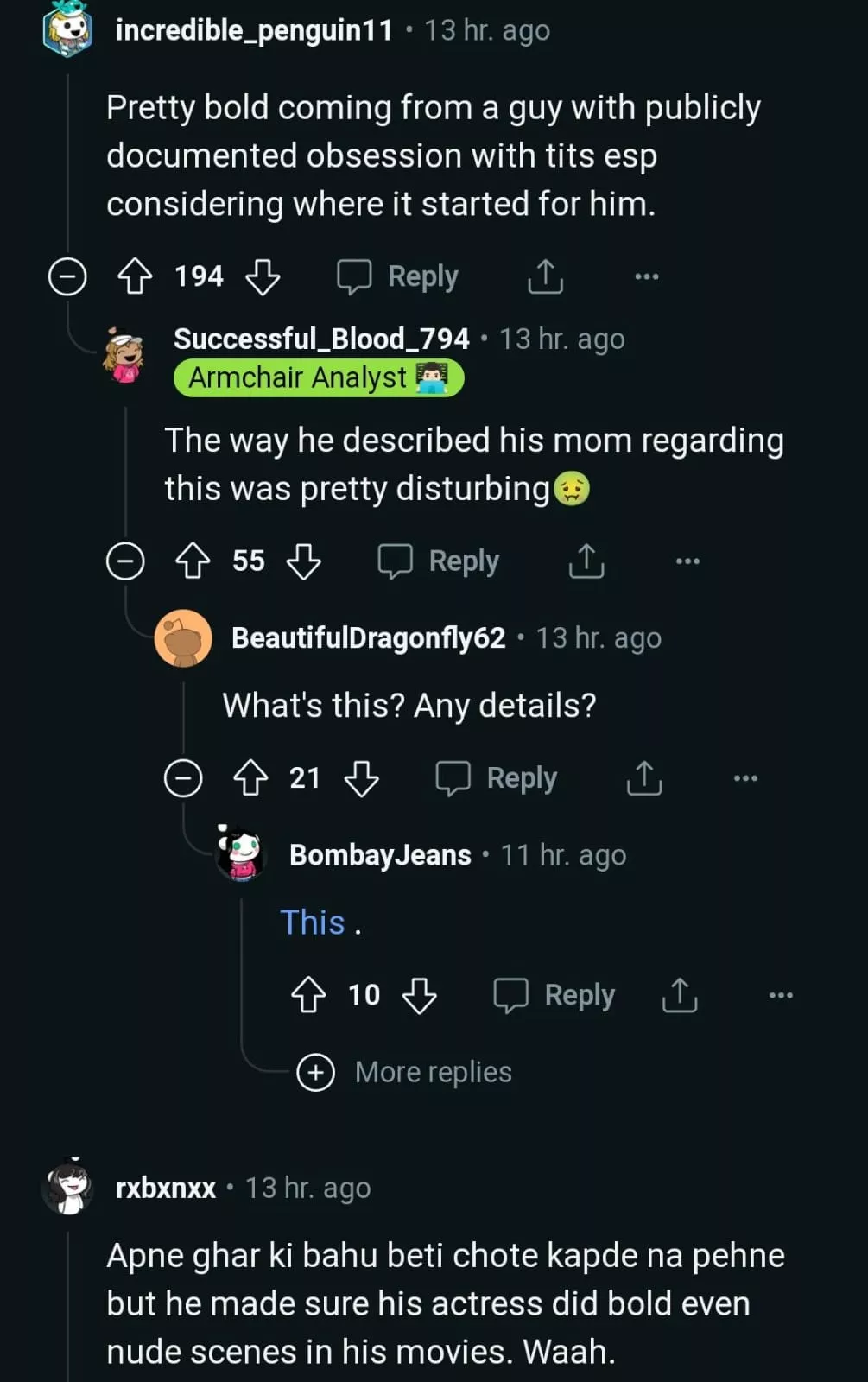Viewport: 868px width, 1382px height.
Task: Collapse incredible_penguin11's comment thread
Action: (x=67, y=276)
